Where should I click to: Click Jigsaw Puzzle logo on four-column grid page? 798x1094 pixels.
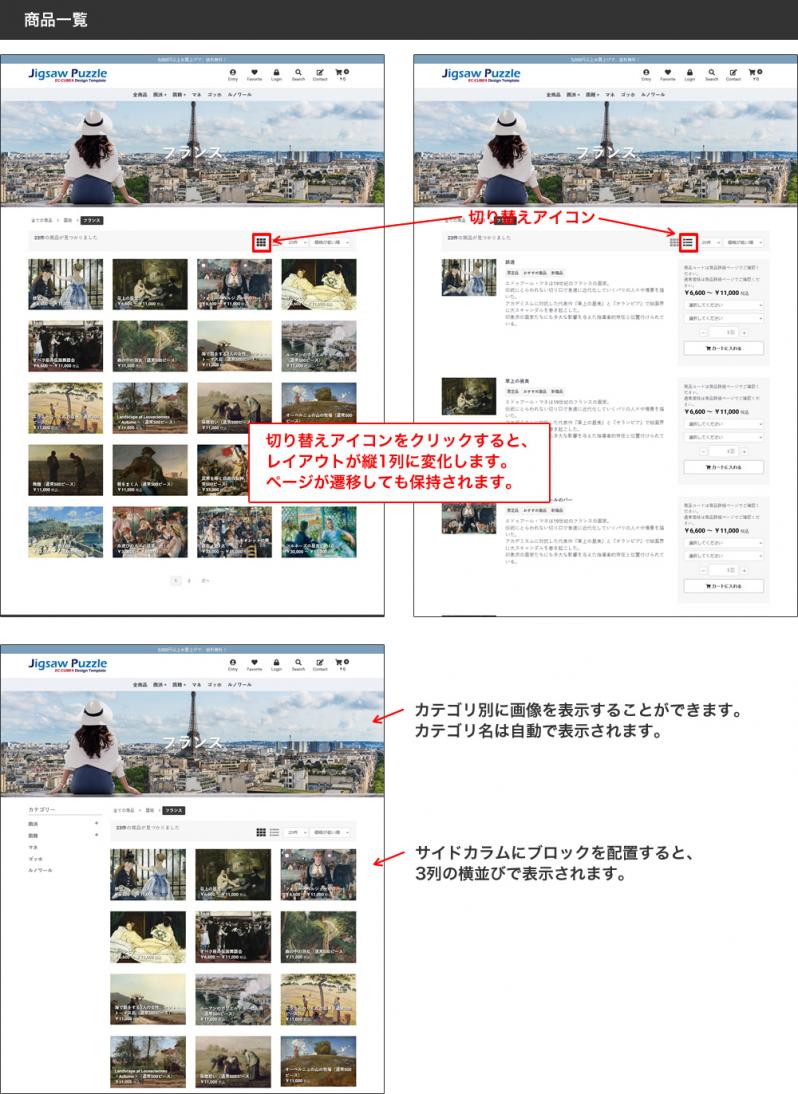coord(68,75)
